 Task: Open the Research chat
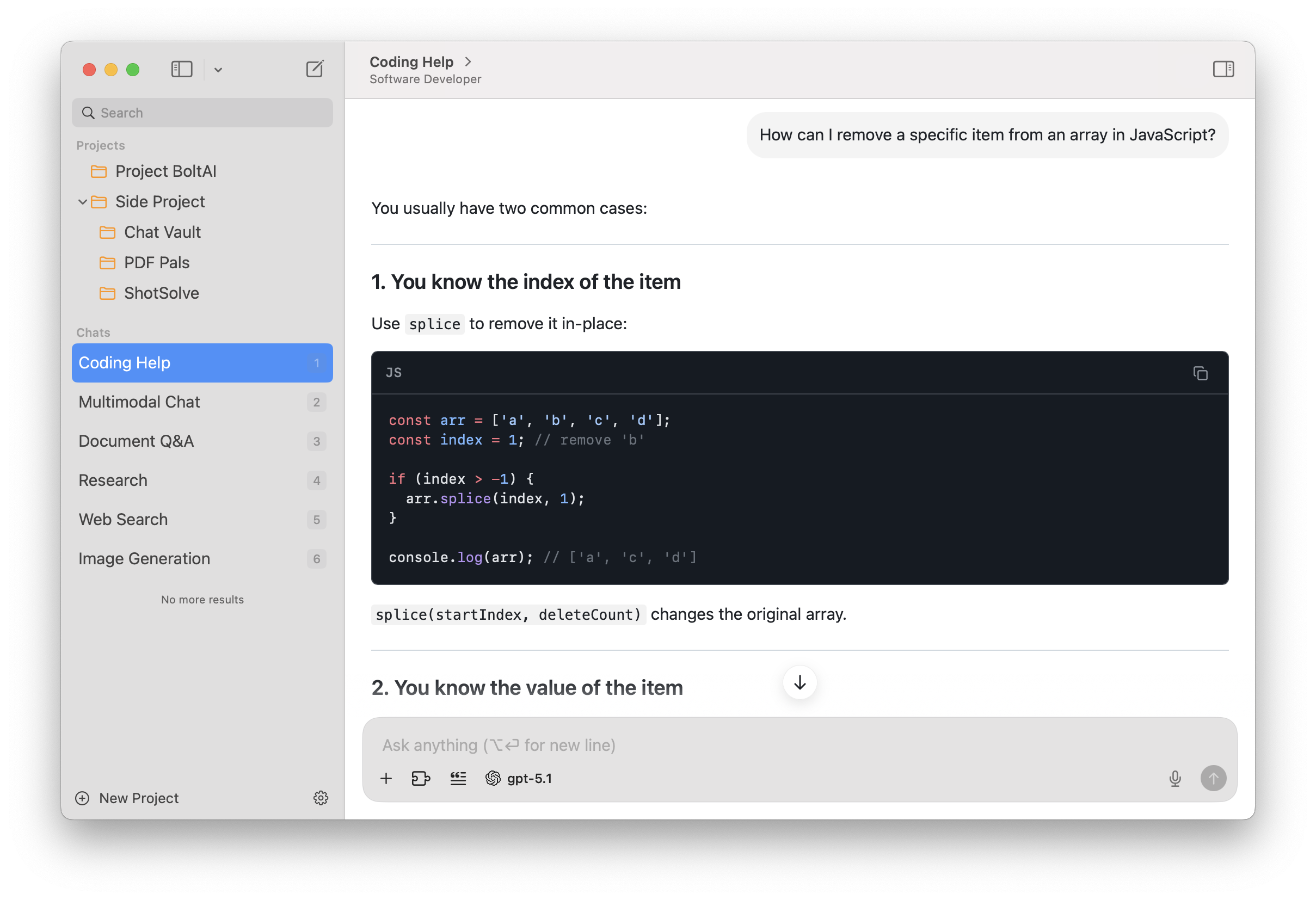point(113,480)
